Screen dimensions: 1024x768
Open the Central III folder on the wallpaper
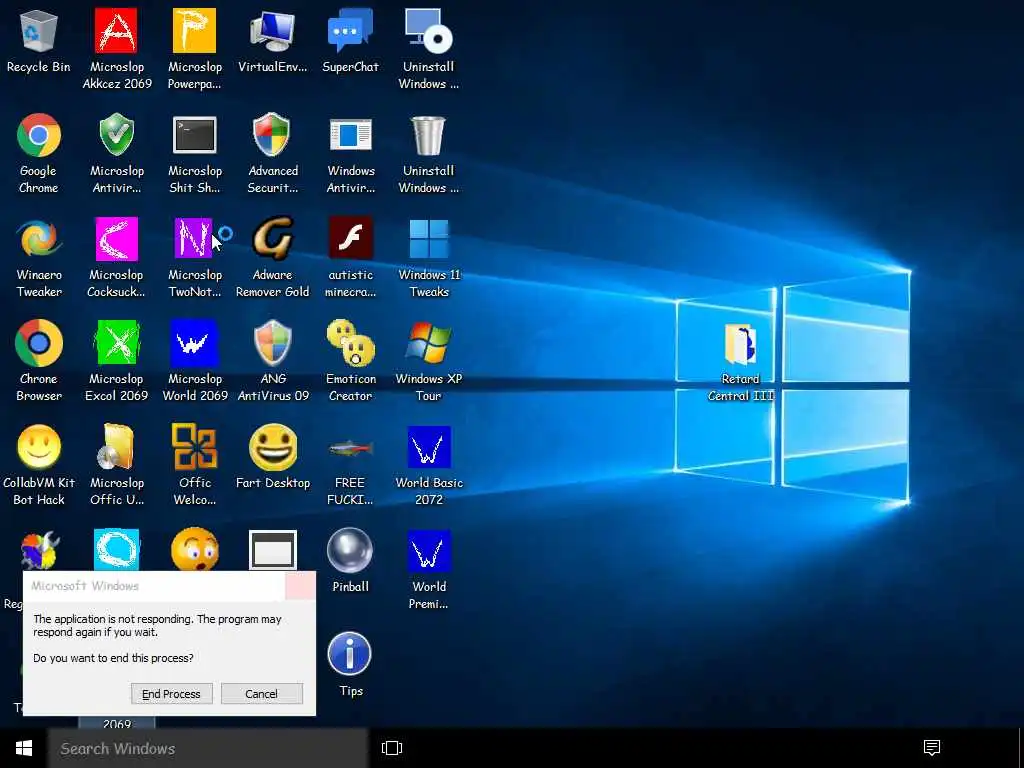tap(740, 344)
